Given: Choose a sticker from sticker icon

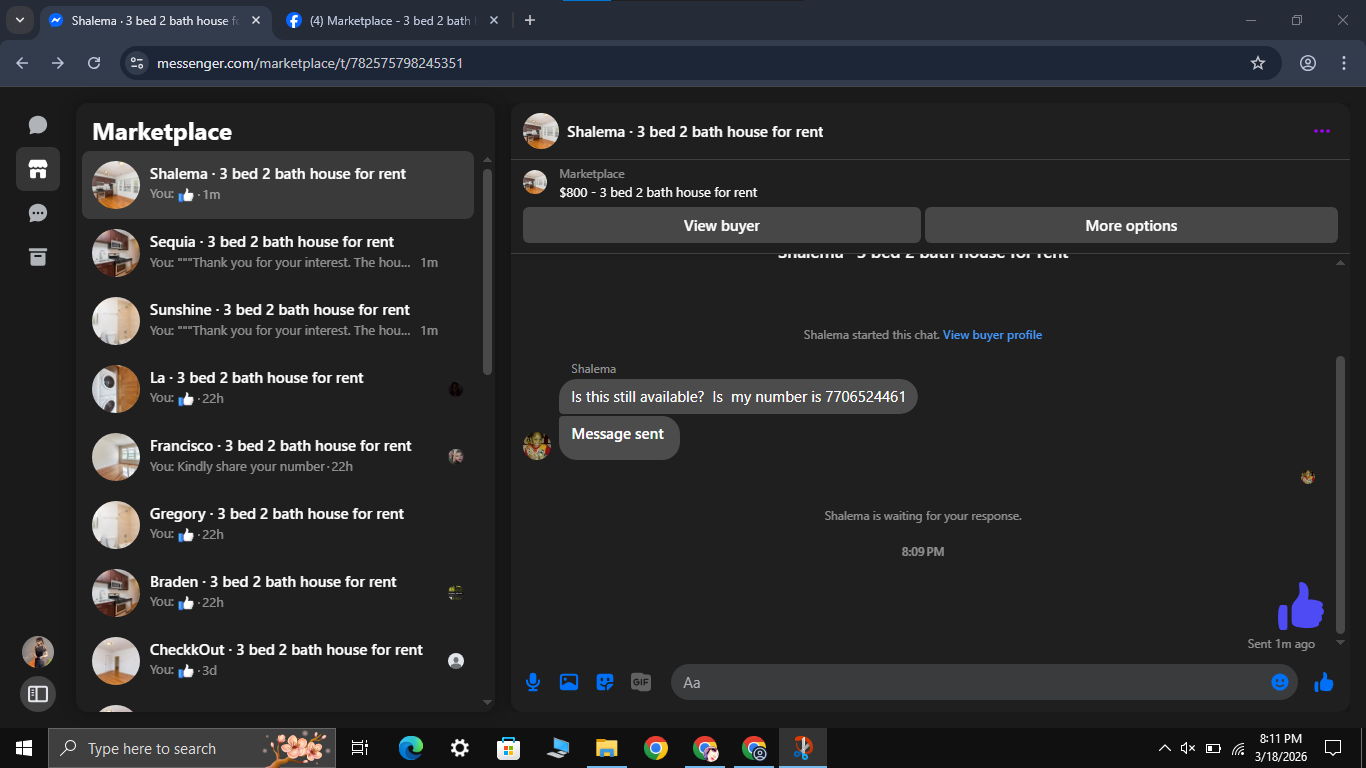Looking at the screenshot, I should pos(605,682).
